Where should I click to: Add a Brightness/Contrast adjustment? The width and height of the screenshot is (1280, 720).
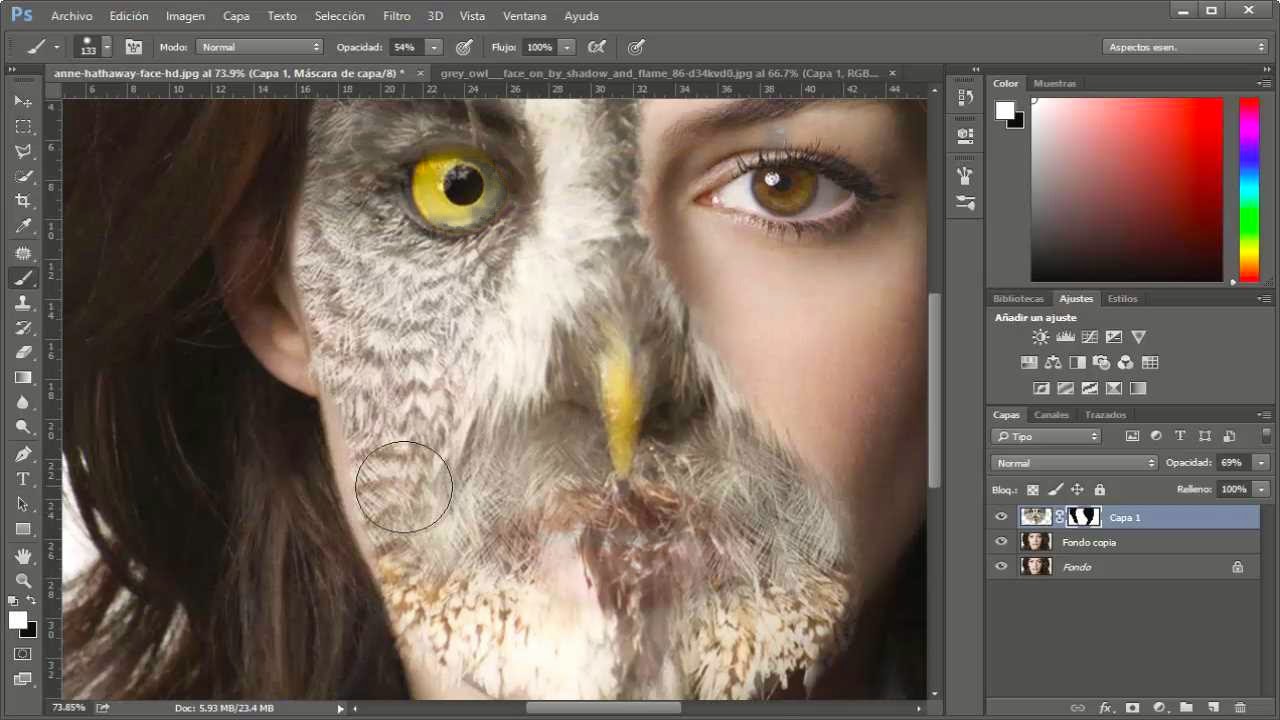(x=1041, y=337)
